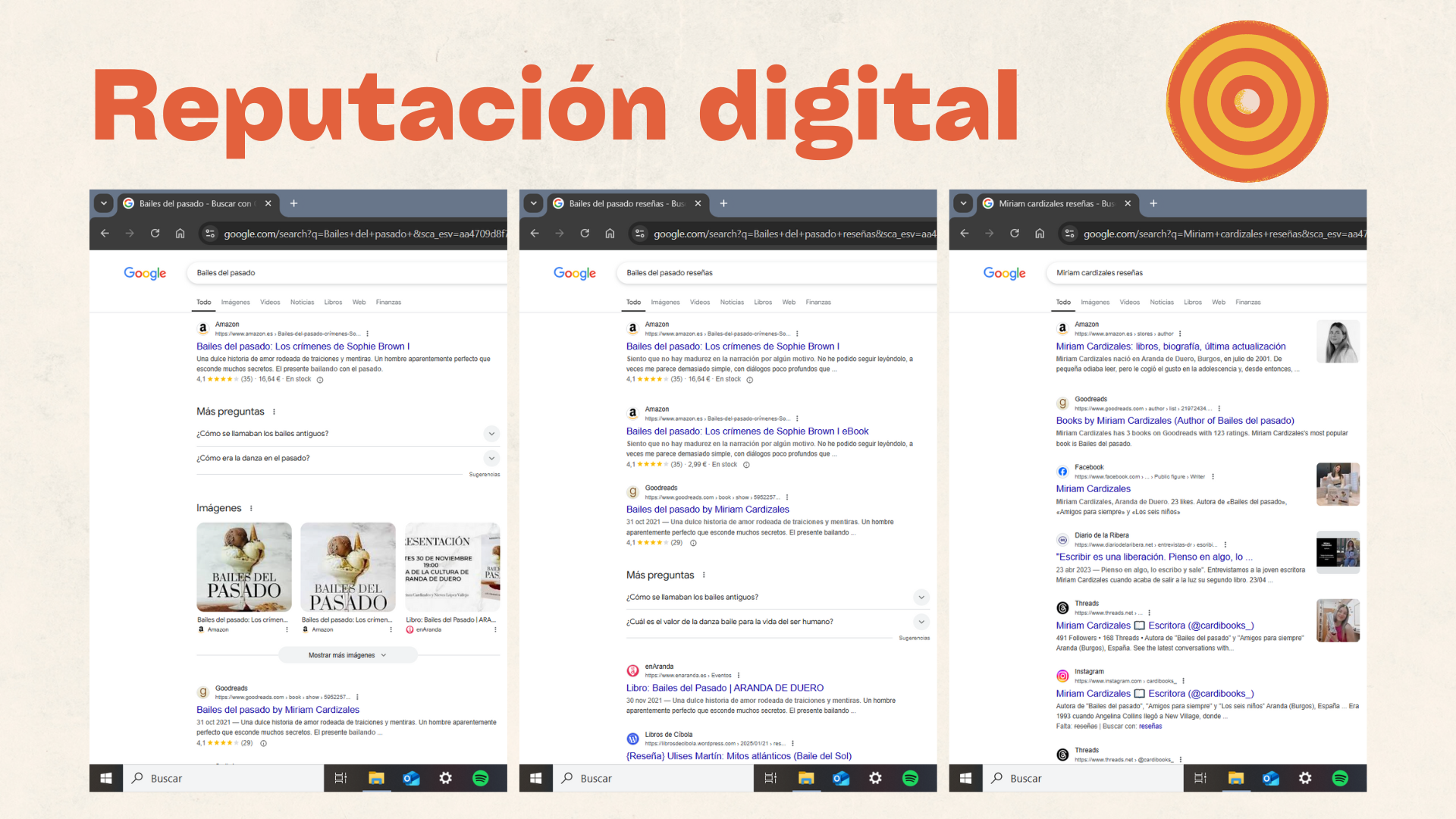Expand '¿Cuál es el valor de la danza baile' question

pos(921,622)
